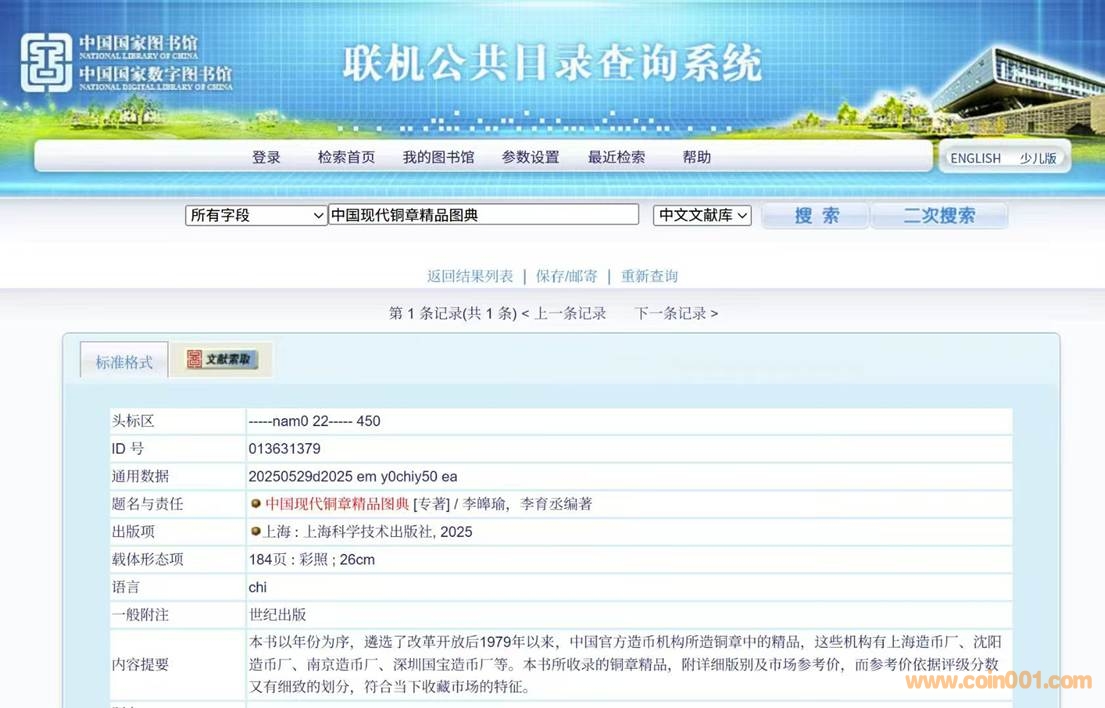This screenshot has width=1105, height=708.
Task: Select the 标准格式 standard format tab
Action: click(124, 362)
